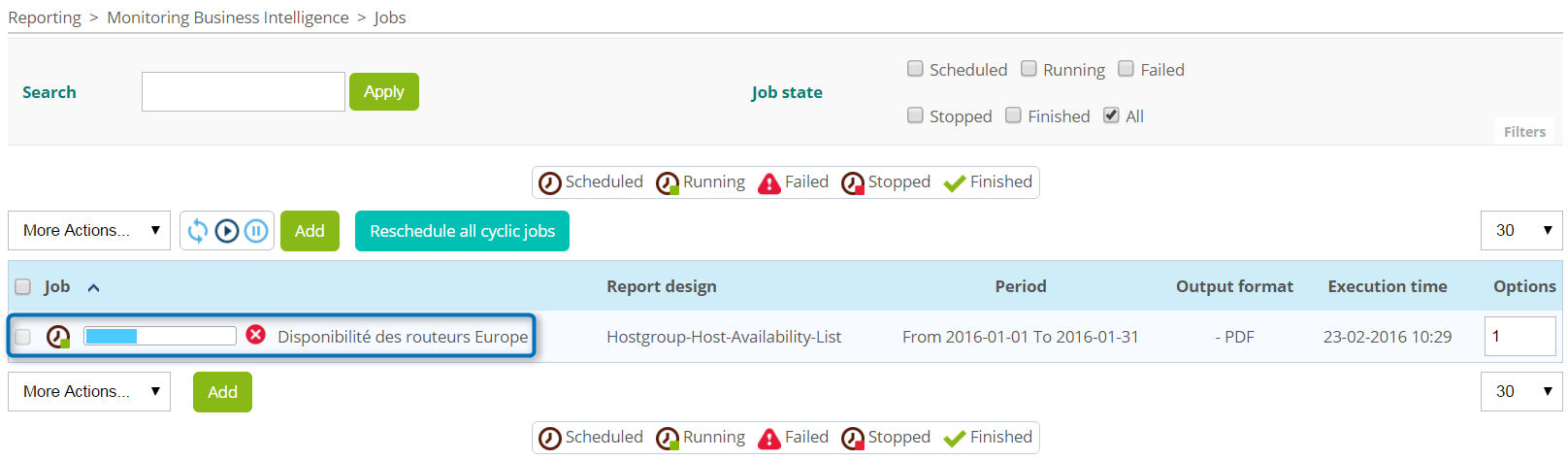Click into the Search text field
The width and height of the screenshot is (1568, 460).
click(x=244, y=92)
